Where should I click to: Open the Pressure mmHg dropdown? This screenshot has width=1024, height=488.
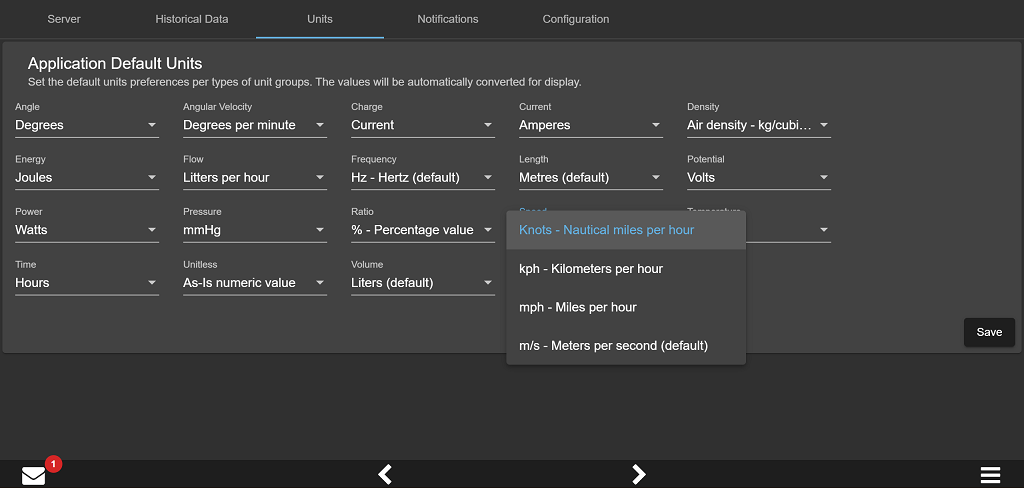[255, 230]
